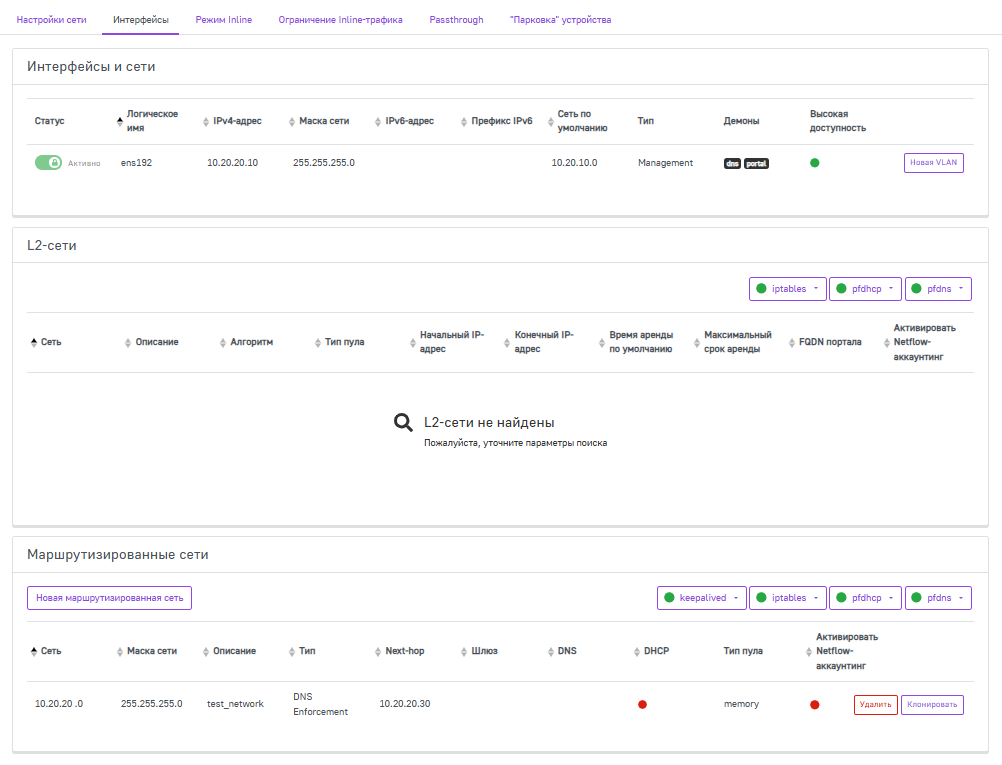1002x765 pixels.
Task: Click the red Netflow accounting status dot
Action: [x=815, y=705]
